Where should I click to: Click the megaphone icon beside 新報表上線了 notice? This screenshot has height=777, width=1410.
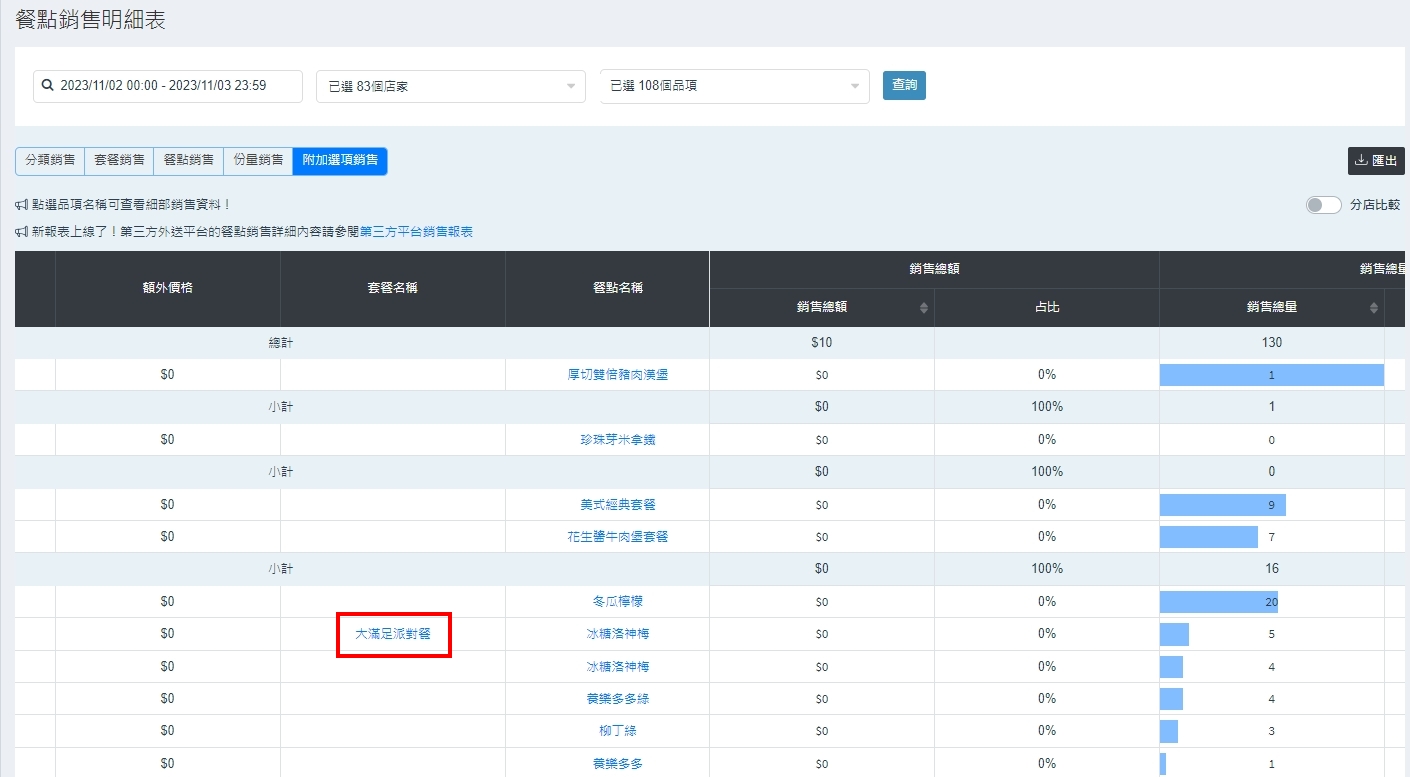[x=22, y=232]
